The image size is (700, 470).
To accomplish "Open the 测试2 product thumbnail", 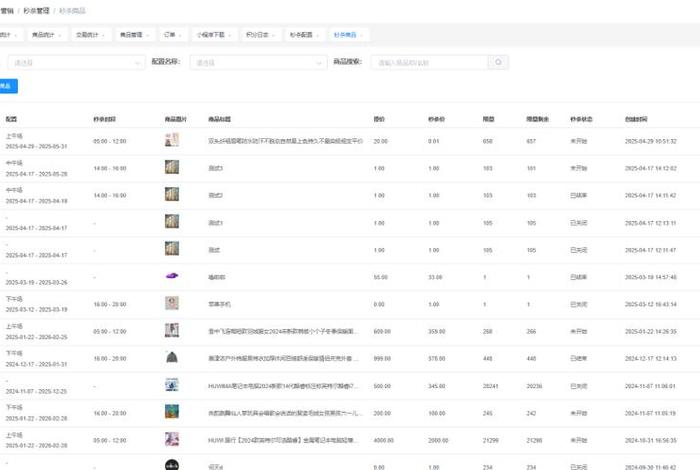I will point(172,195).
